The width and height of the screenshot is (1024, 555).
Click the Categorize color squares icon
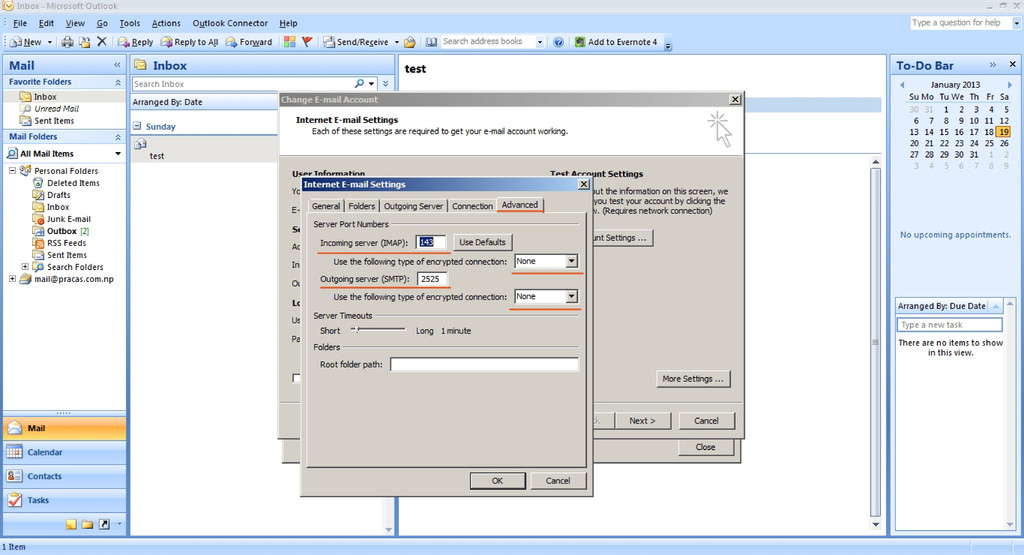click(289, 42)
